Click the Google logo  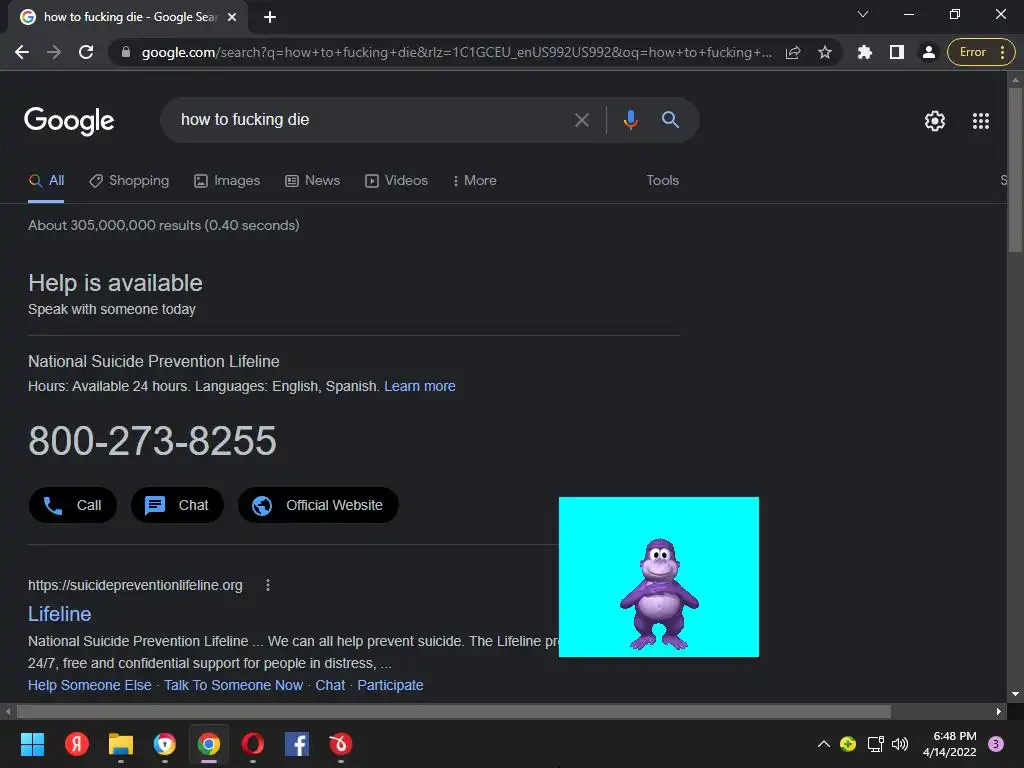click(x=69, y=121)
